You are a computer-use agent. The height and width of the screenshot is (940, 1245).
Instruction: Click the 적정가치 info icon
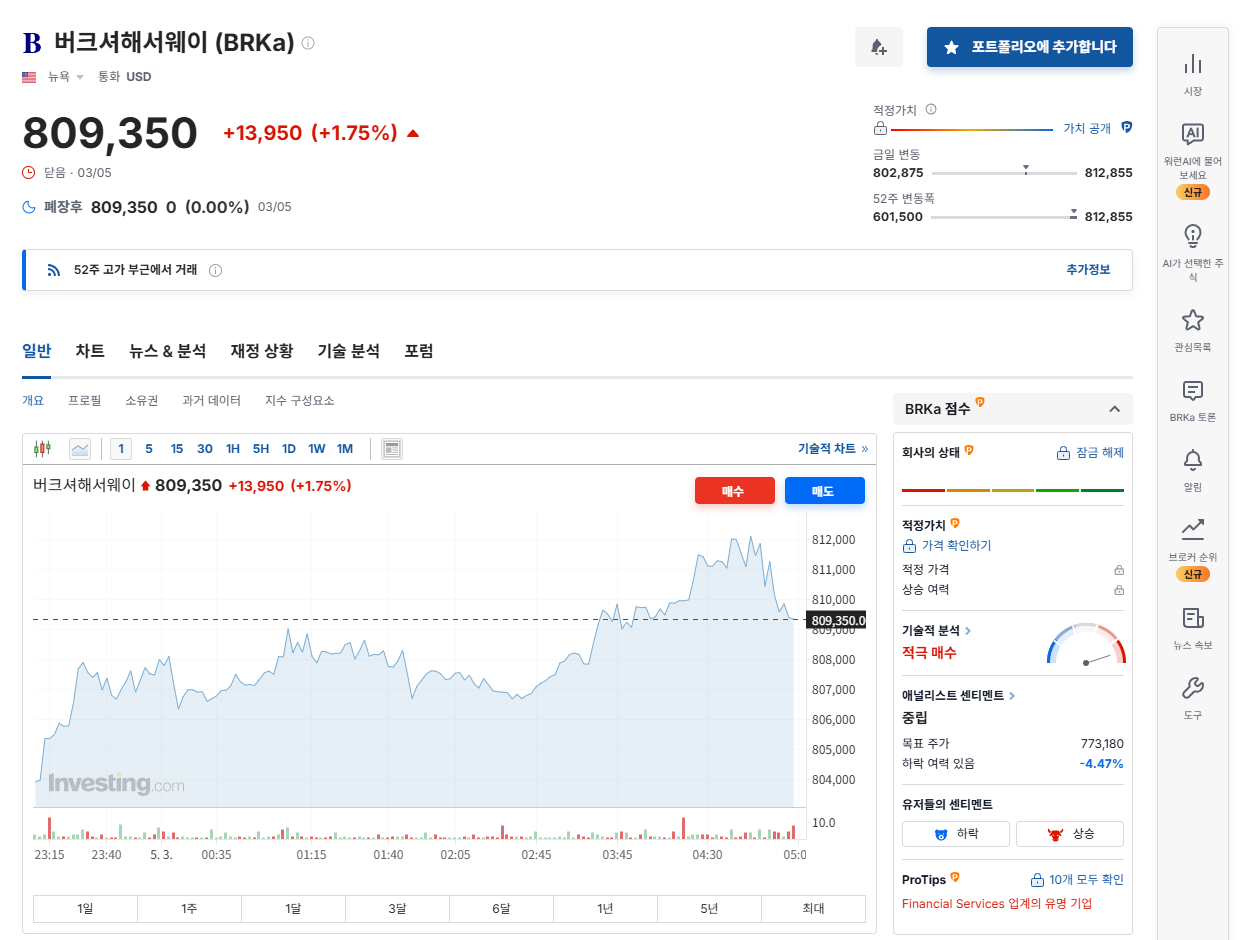click(931, 109)
